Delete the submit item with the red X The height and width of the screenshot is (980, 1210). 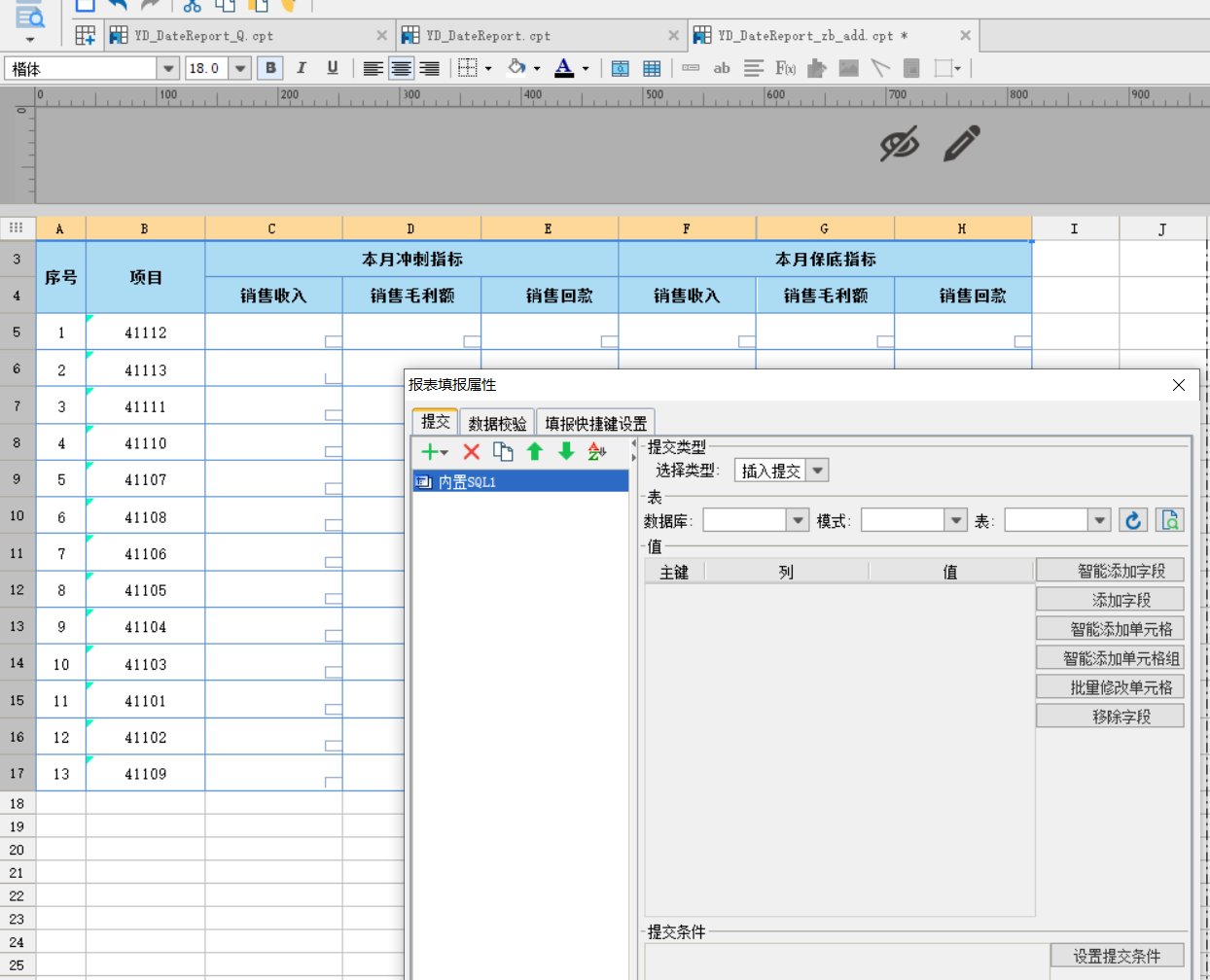click(x=472, y=452)
